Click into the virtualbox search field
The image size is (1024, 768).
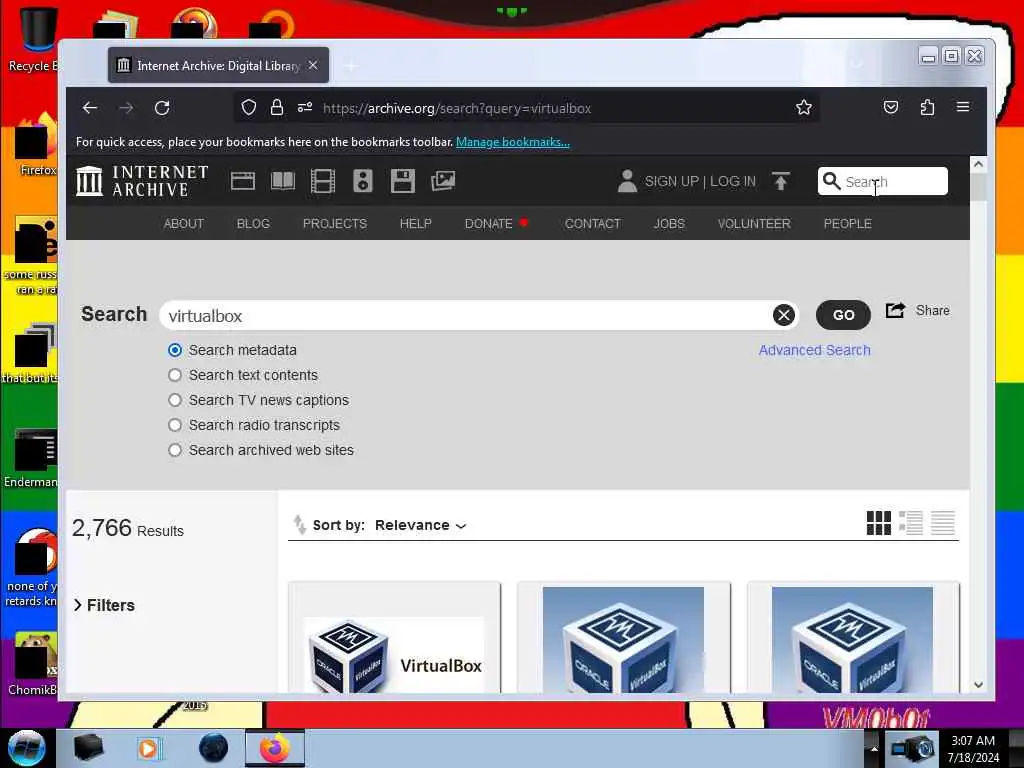465,315
